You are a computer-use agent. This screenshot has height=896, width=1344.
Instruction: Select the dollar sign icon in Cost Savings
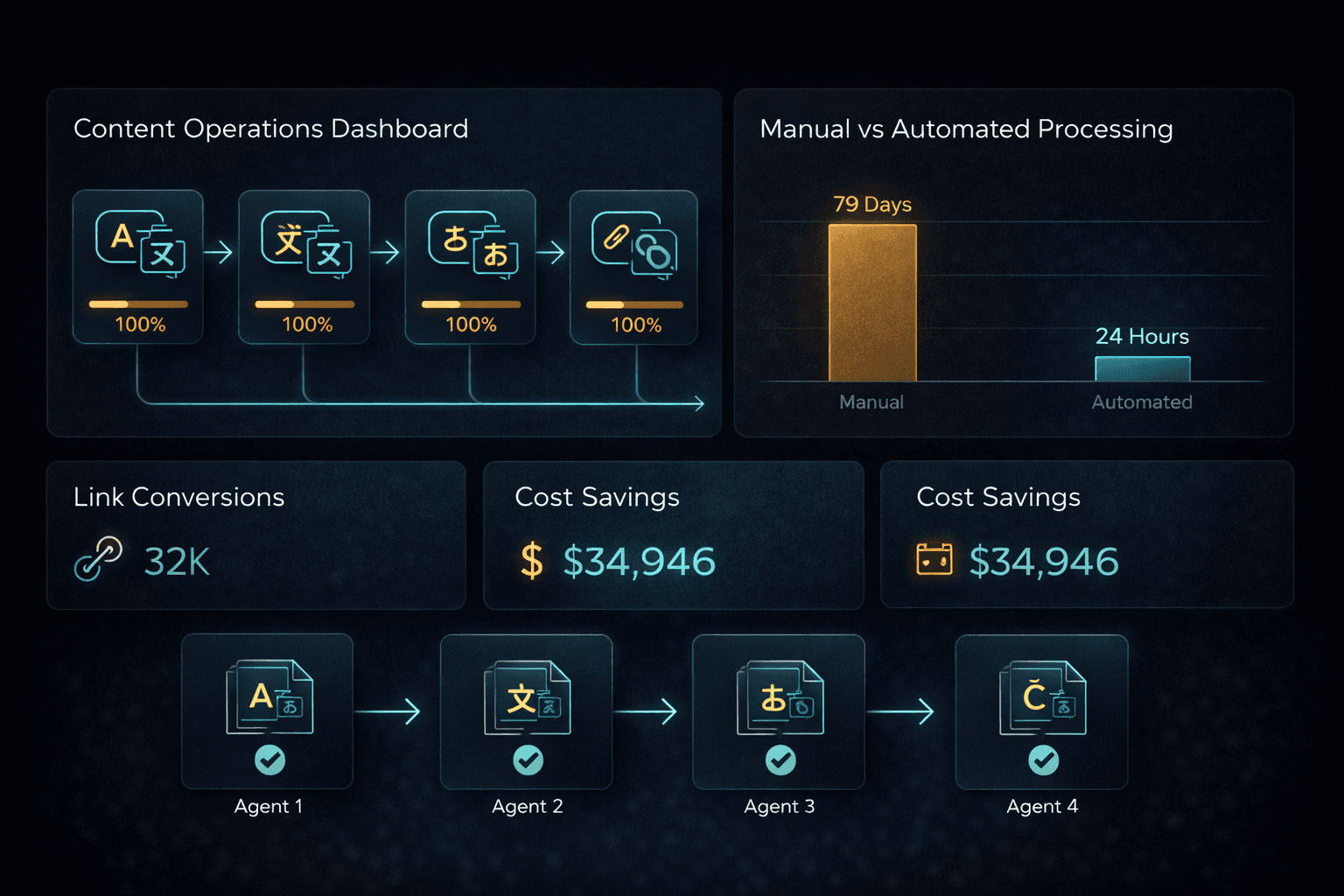[x=532, y=561]
